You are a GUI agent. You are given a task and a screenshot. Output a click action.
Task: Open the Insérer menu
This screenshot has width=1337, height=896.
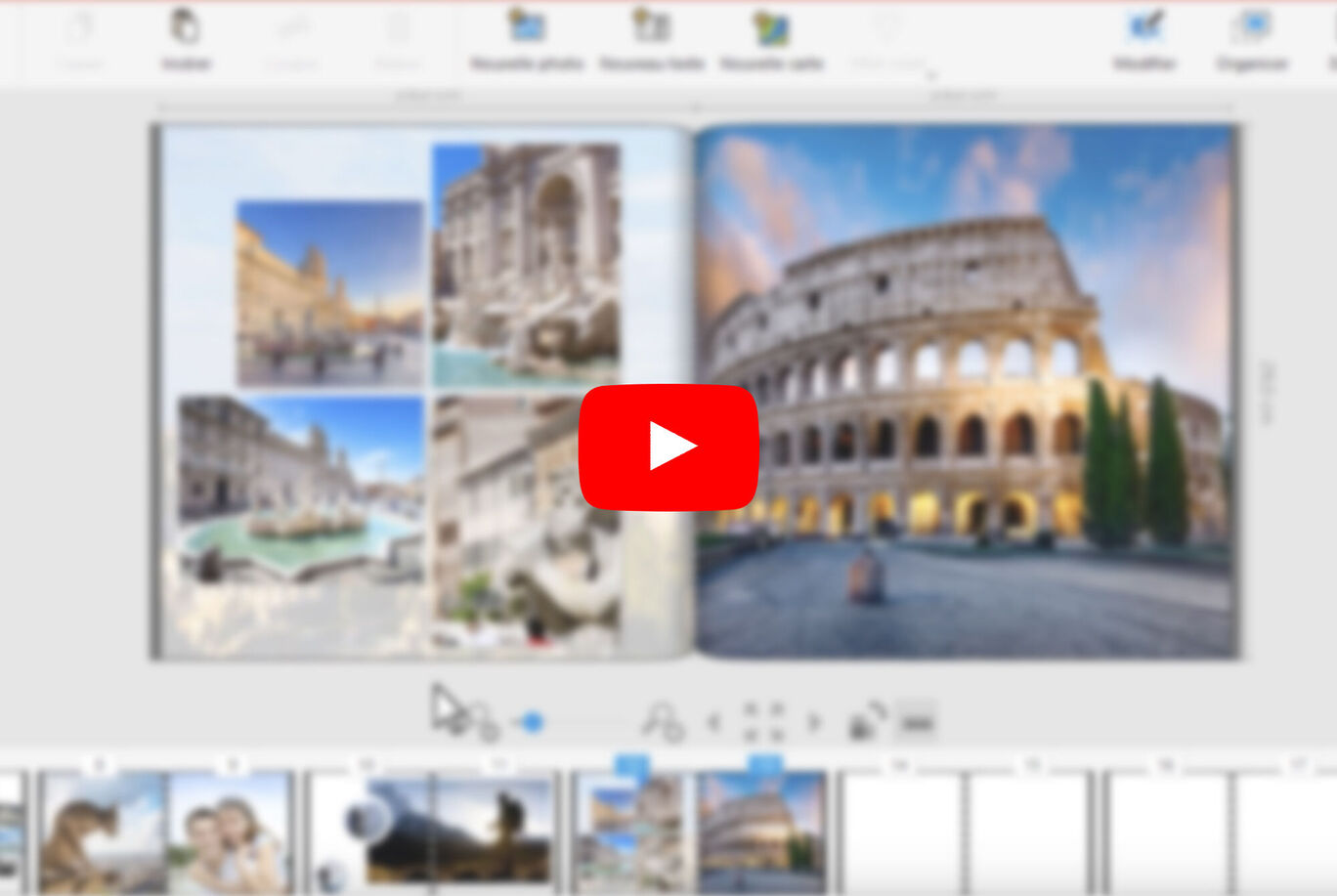(188, 39)
